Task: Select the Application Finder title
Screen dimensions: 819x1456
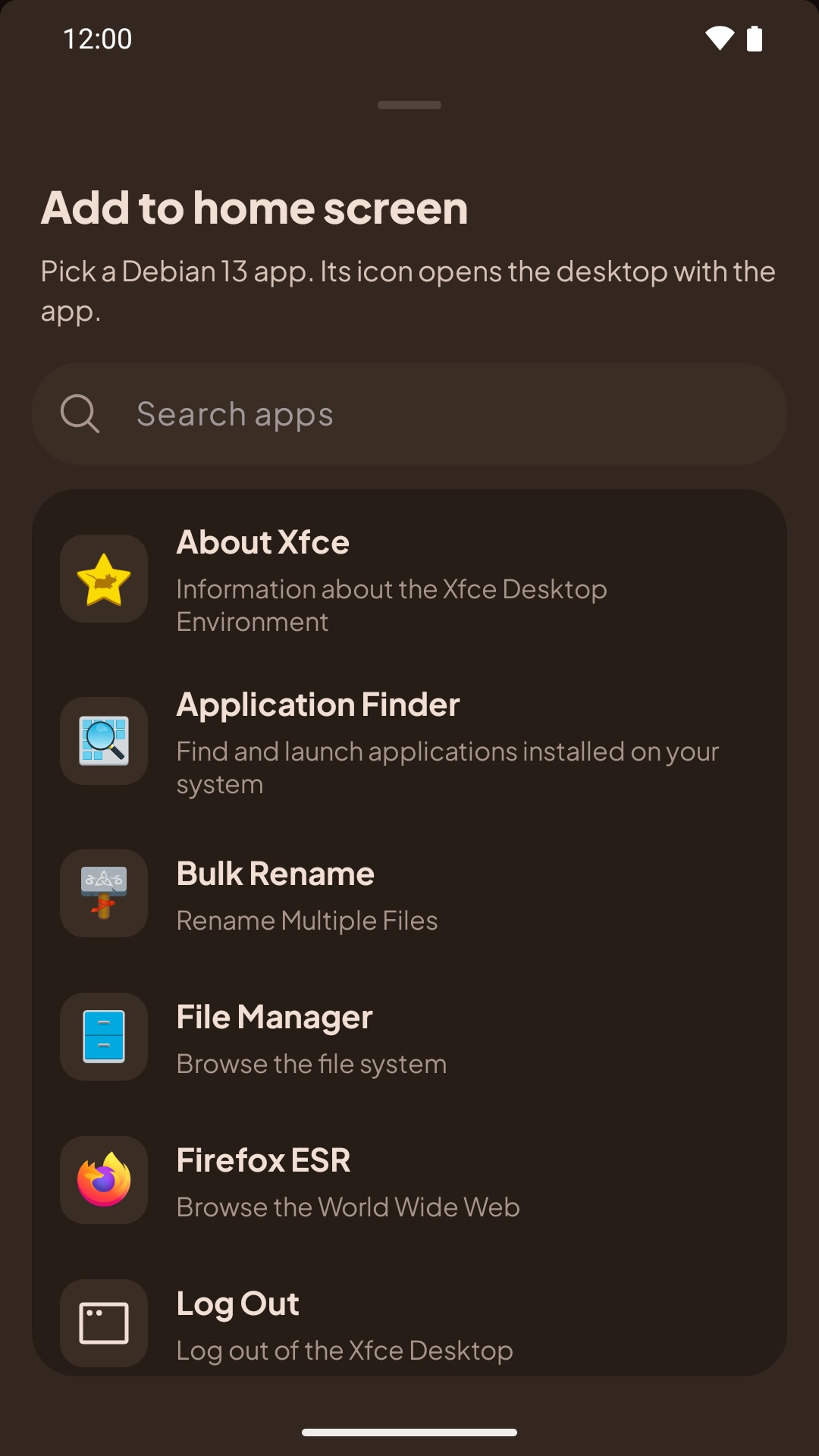Action: click(318, 705)
